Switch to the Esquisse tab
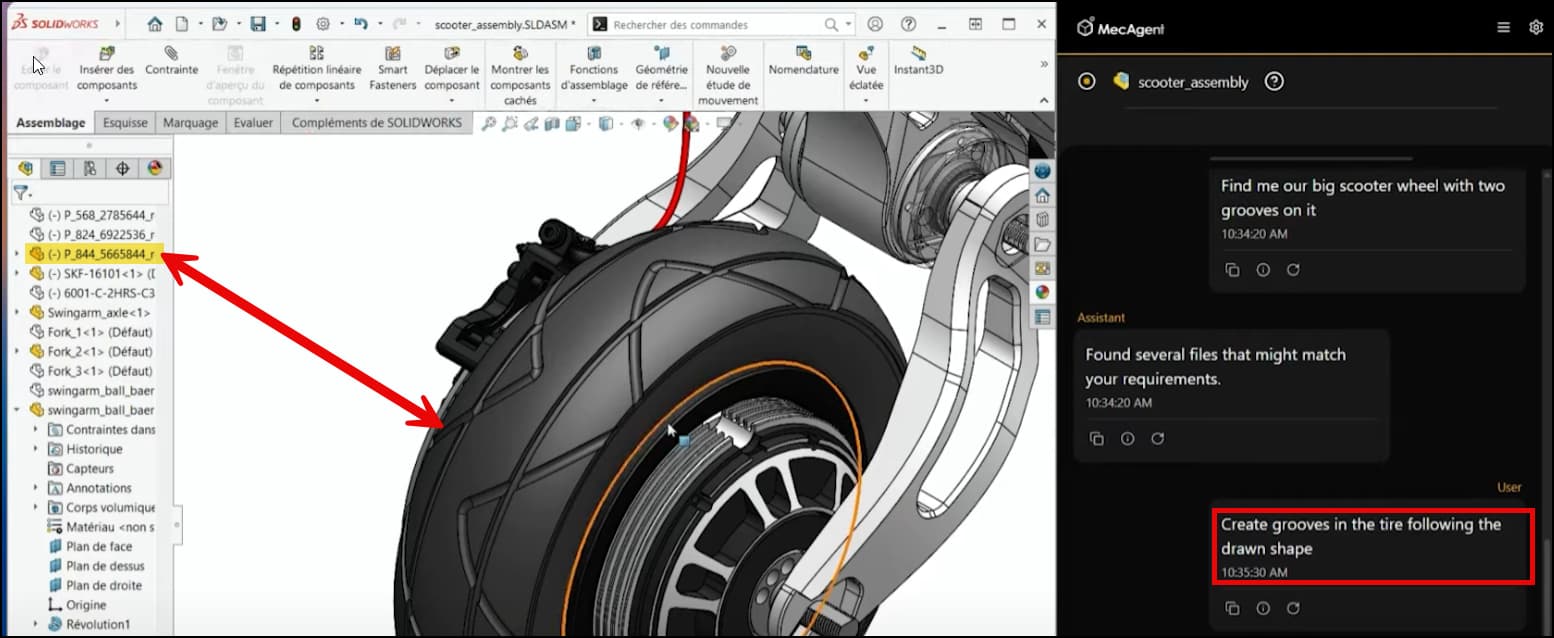The image size is (1554, 638). click(125, 122)
